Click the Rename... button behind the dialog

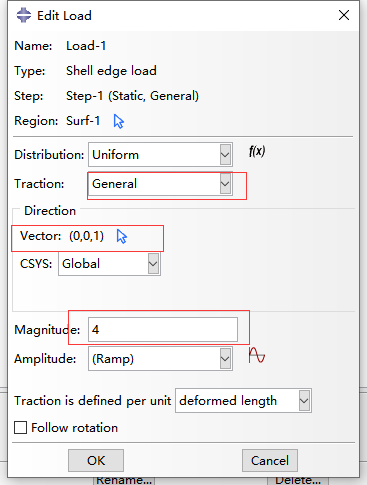coord(124,480)
